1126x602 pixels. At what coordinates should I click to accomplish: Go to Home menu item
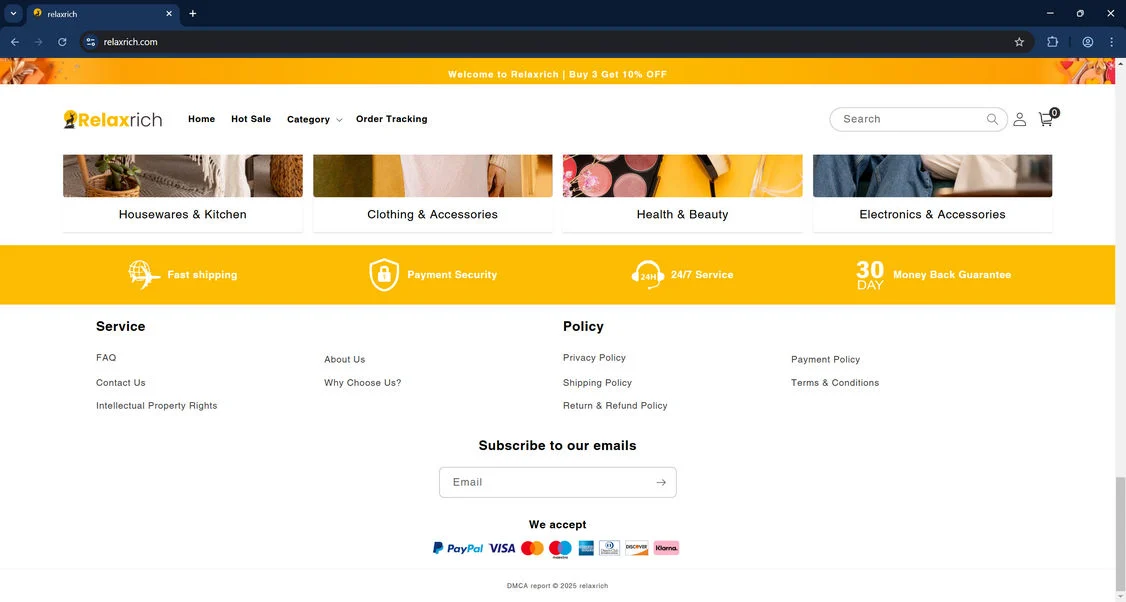(202, 119)
